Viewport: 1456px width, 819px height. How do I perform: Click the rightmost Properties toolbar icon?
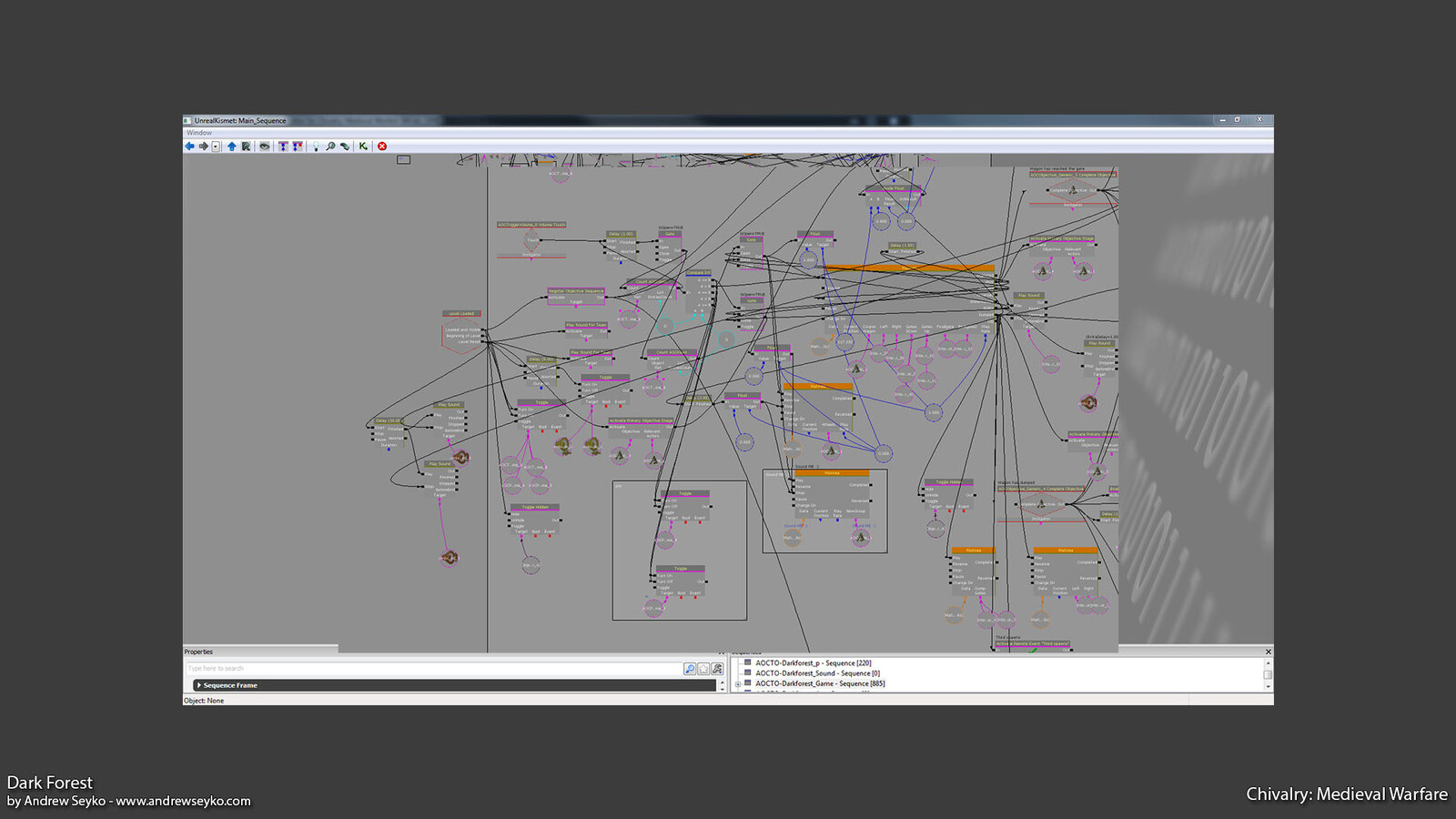pos(717,669)
